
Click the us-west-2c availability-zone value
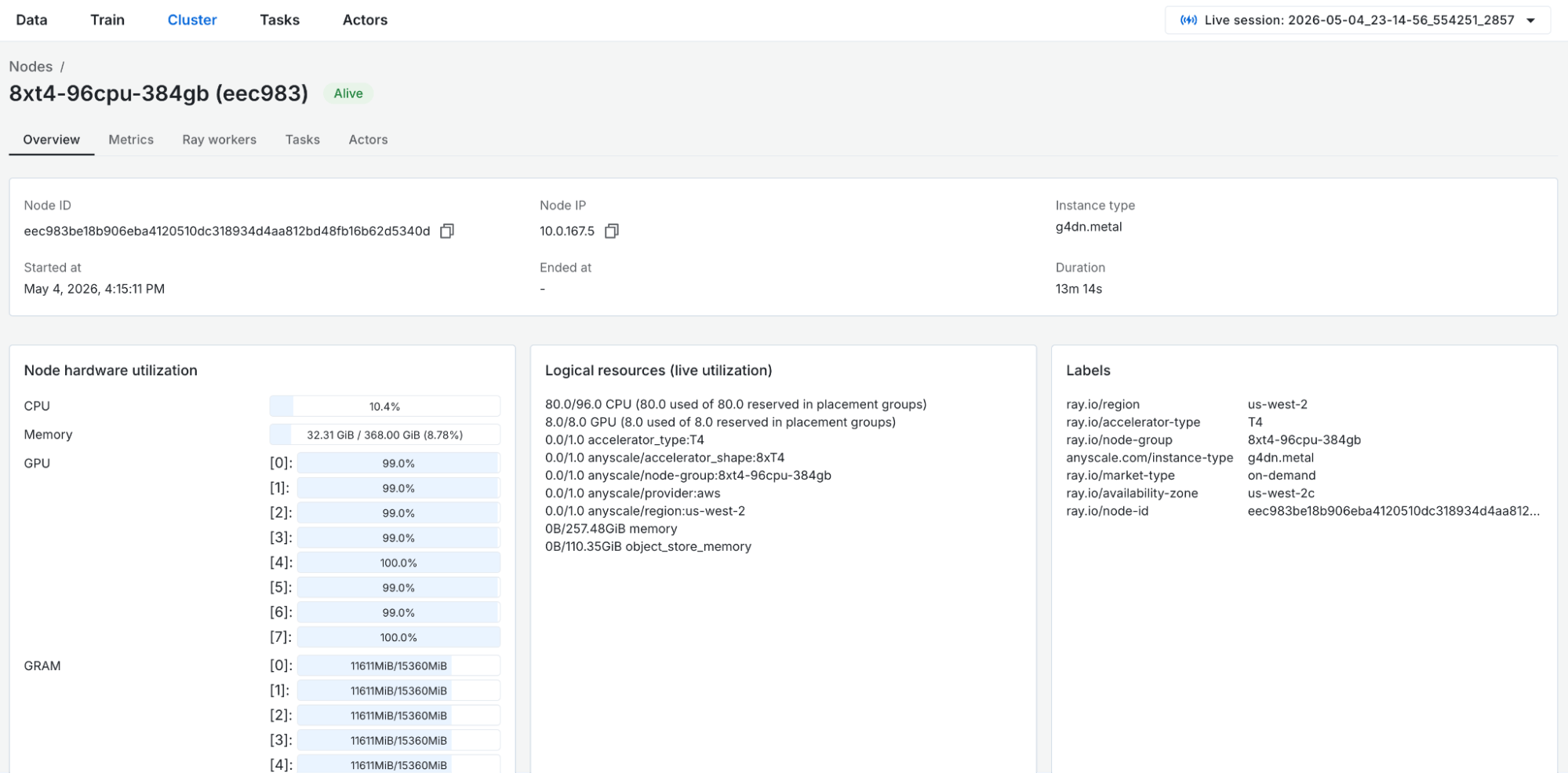(x=1281, y=494)
